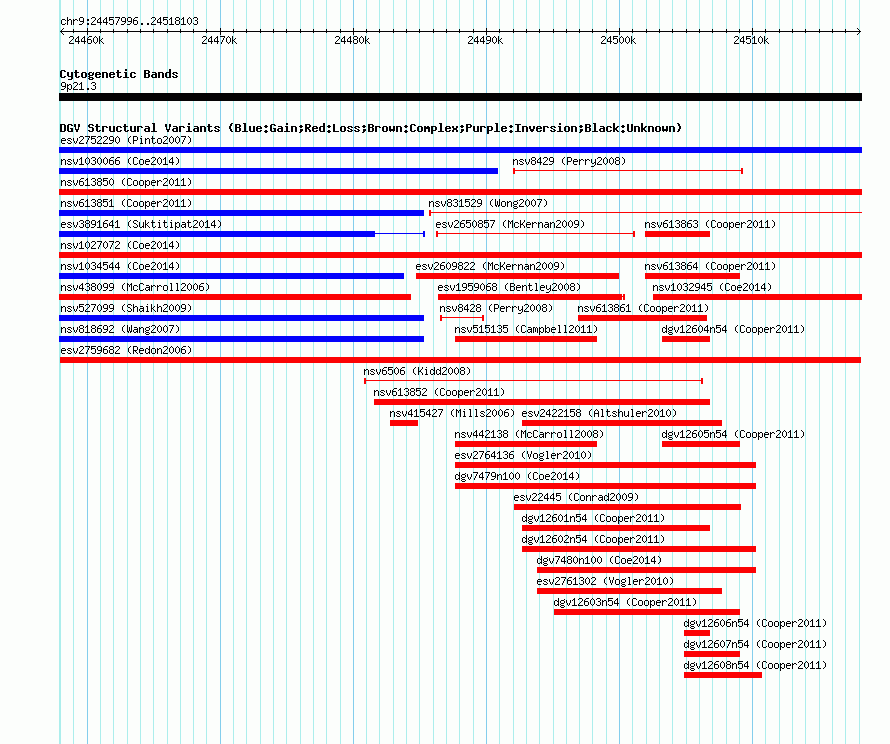Click esv22445 (Conrad2009) label
890x744 pixels.
(576, 497)
